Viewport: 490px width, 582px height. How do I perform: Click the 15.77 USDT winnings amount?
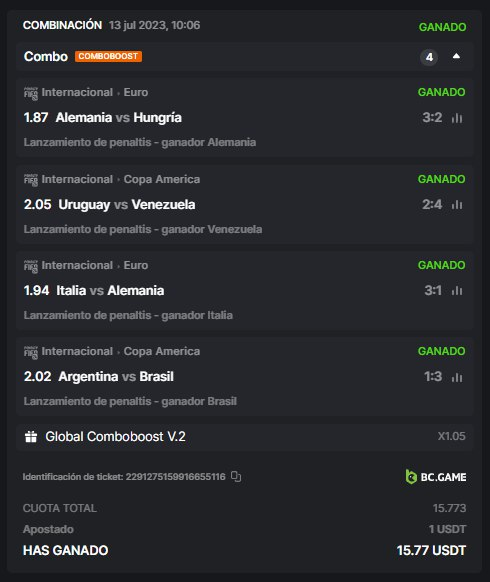[x=431, y=550]
